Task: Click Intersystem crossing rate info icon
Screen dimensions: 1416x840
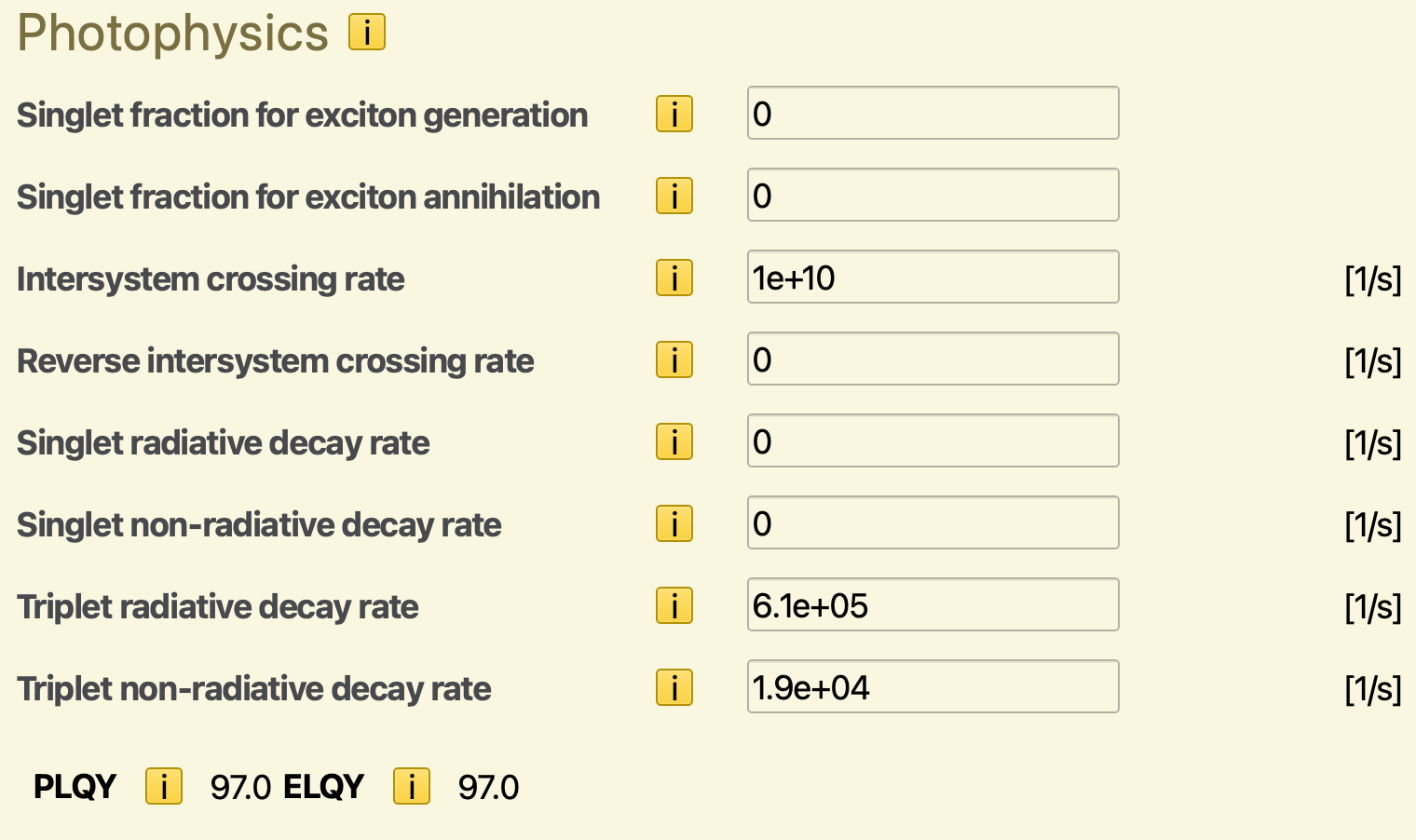Action: pyautogui.click(x=674, y=278)
